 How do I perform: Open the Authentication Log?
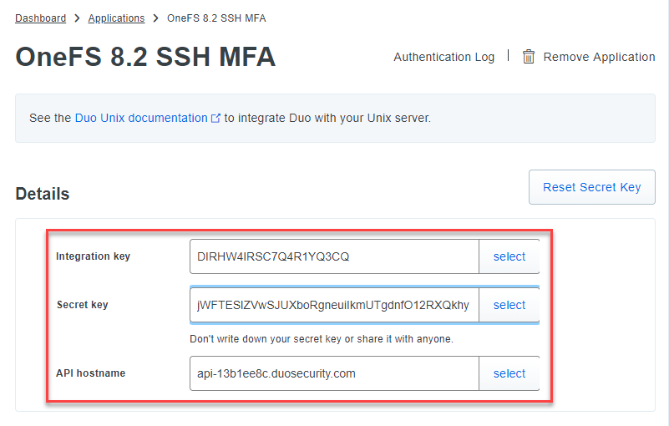444,57
